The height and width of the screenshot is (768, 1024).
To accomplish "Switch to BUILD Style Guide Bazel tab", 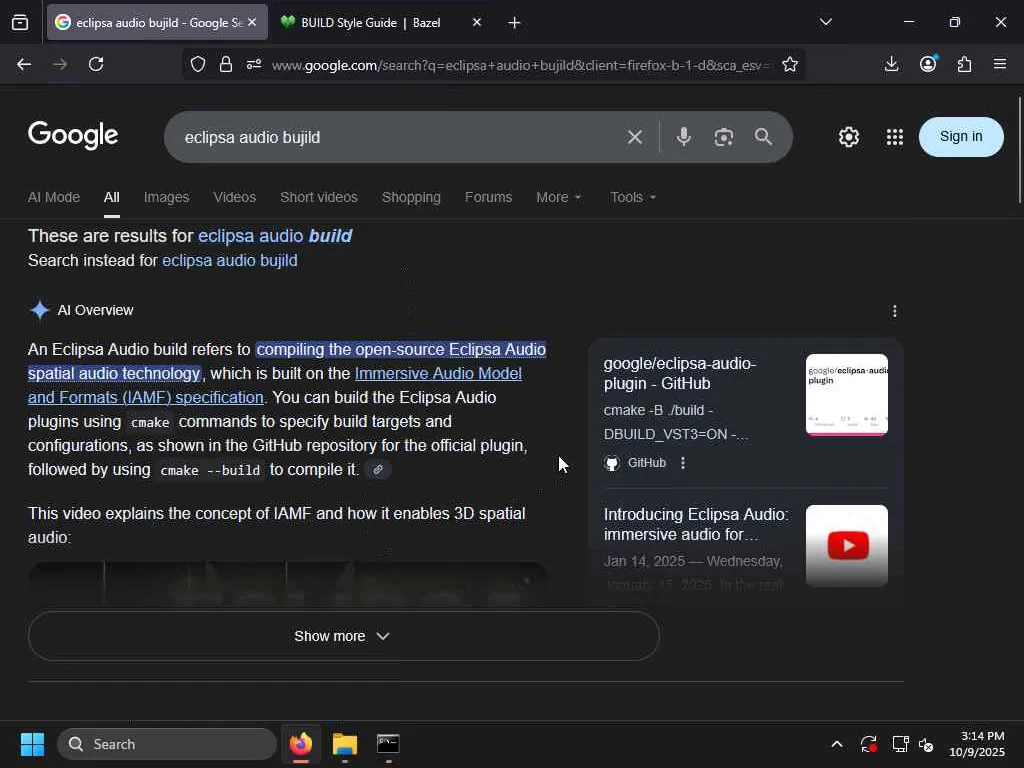I will point(370,23).
